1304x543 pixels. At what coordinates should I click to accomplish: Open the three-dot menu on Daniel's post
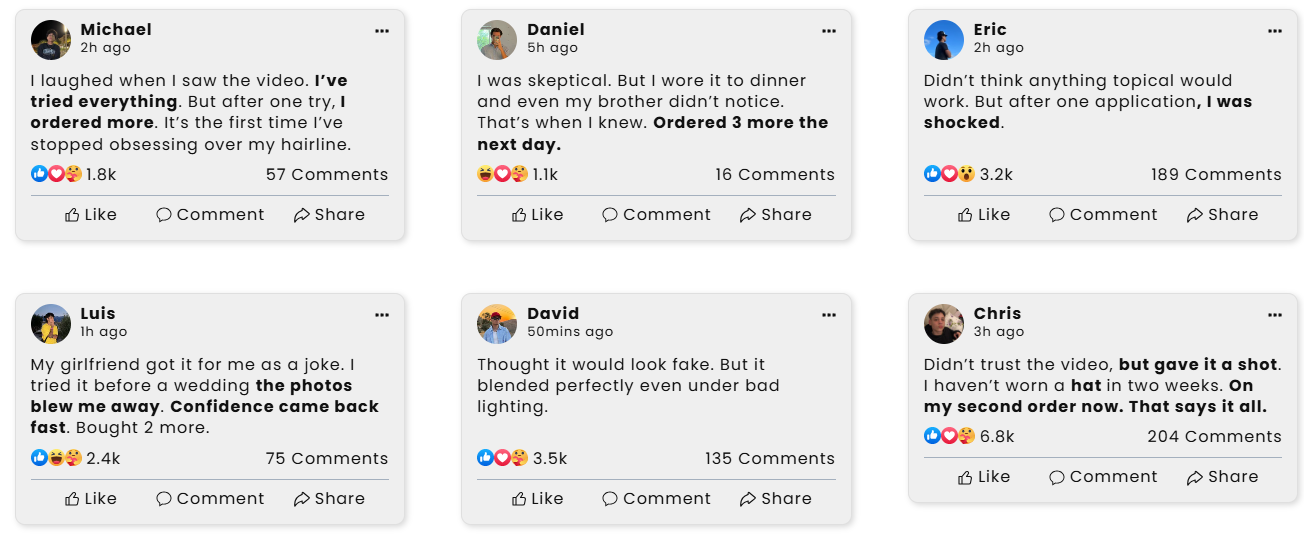point(829,31)
